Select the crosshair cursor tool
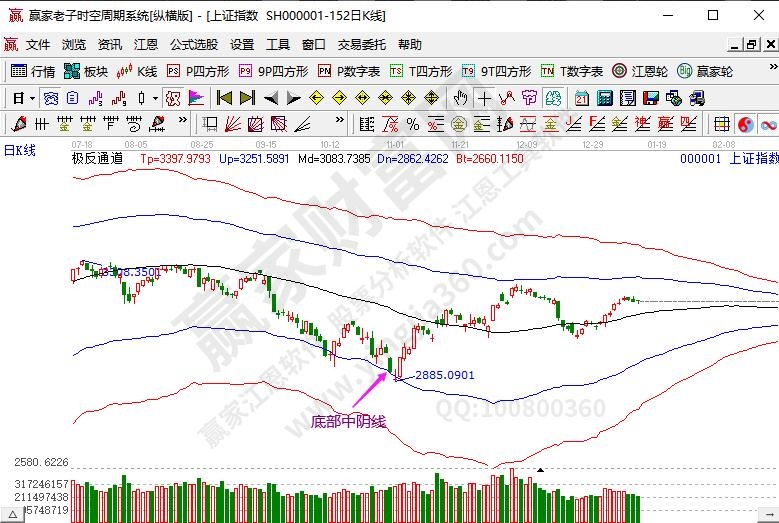Viewport: 779px width, 523px height. click(x=484, y=98)
